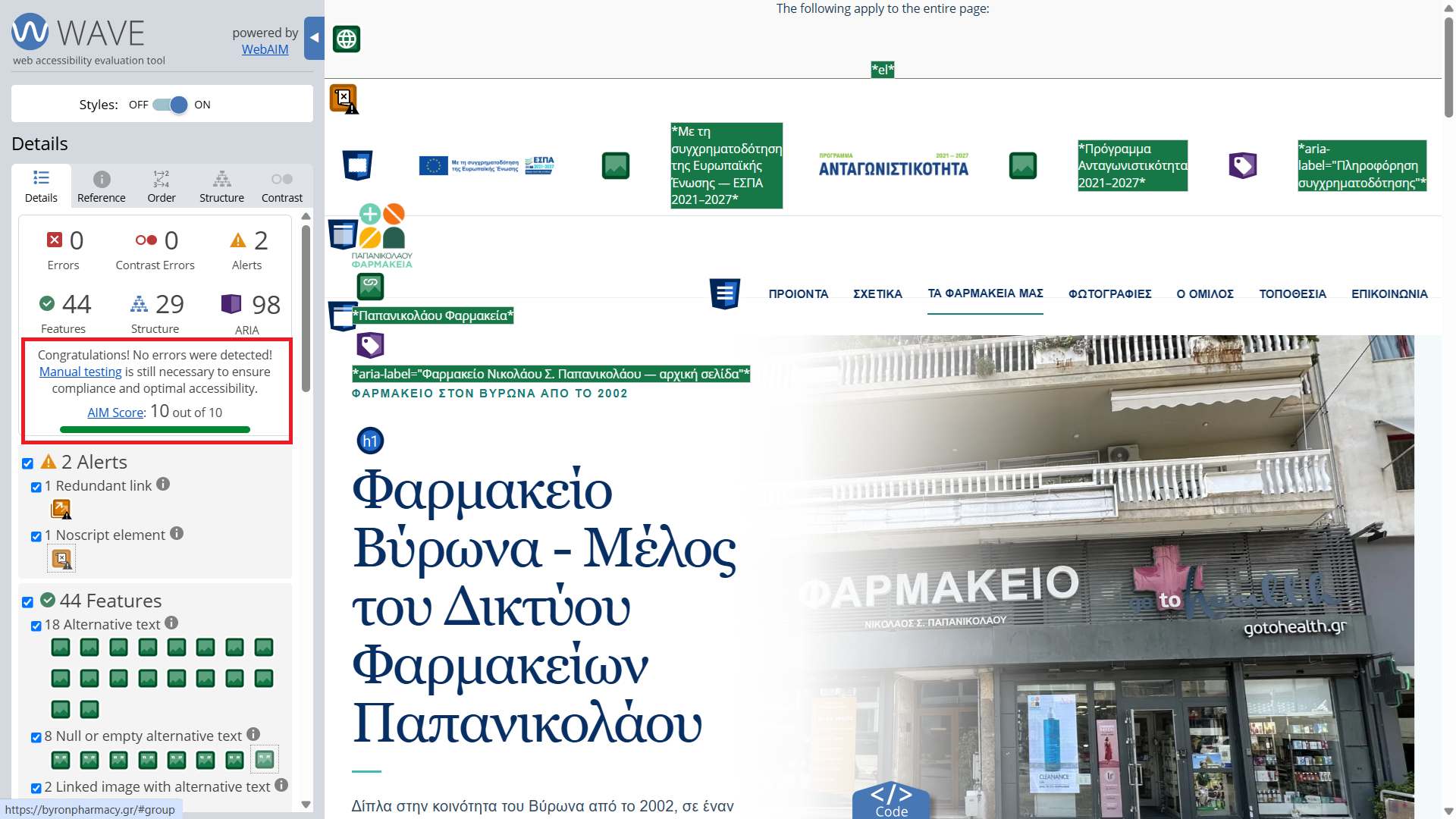
Task: Open the Manual testing link
Action: [x=80, y=372]
